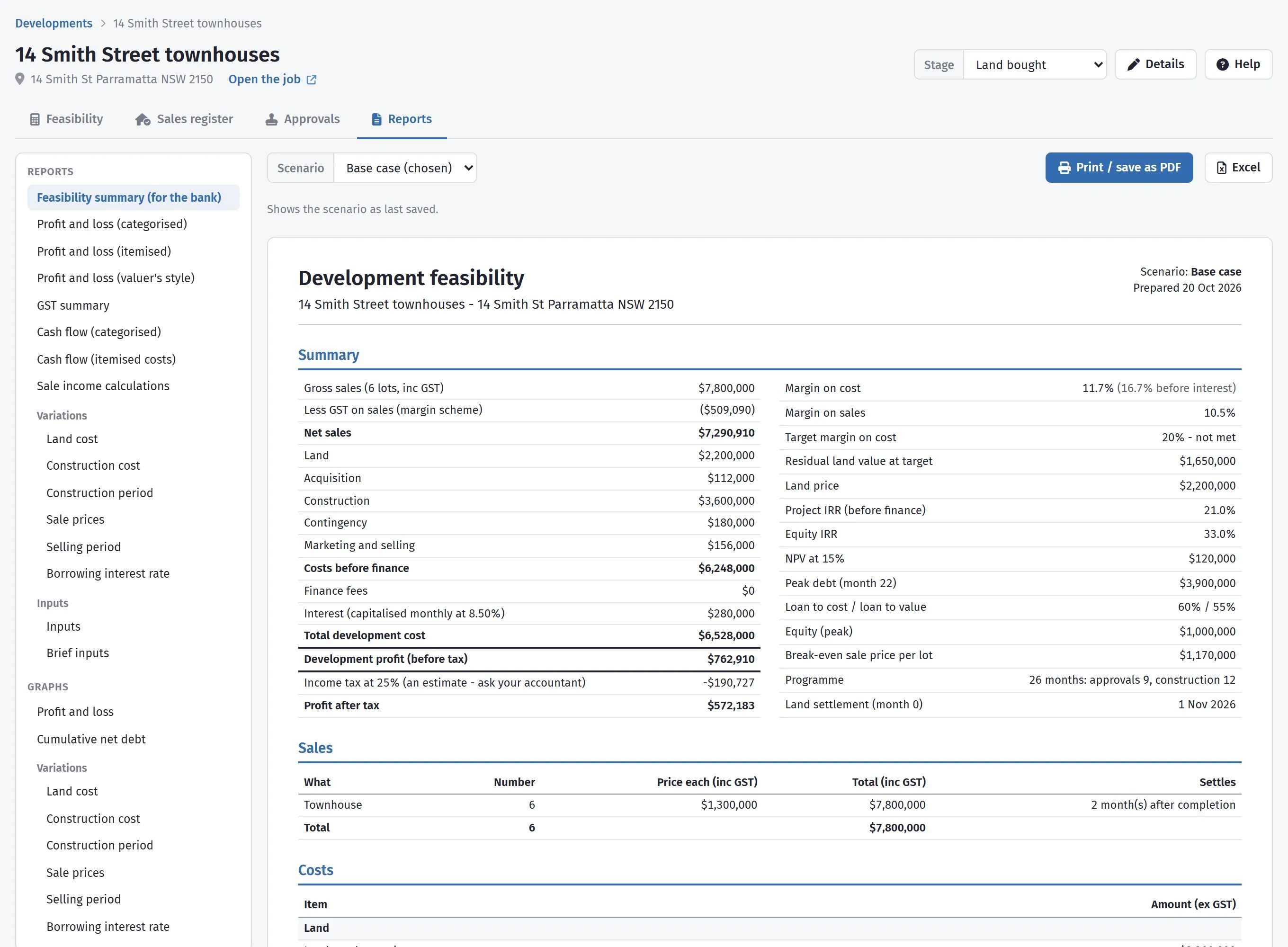
Task: Click the Excel file icon
Action: [x=1222, y=168]
